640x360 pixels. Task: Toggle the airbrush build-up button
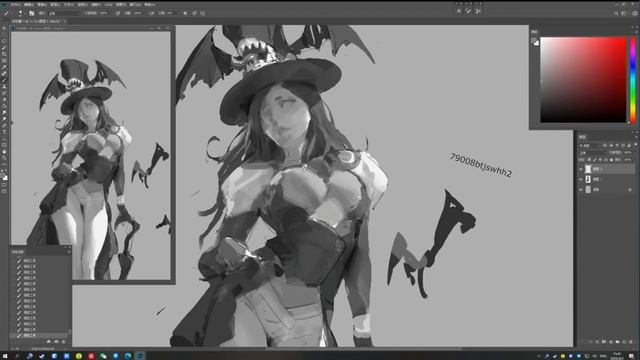pyautogui.click(x=151, y=13)
